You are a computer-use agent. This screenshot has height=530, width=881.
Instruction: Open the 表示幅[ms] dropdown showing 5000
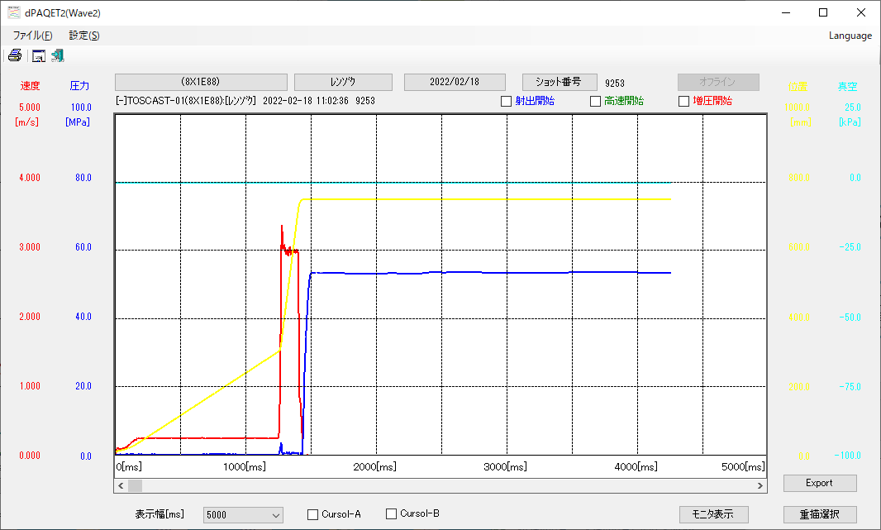(x=243, y=515)
